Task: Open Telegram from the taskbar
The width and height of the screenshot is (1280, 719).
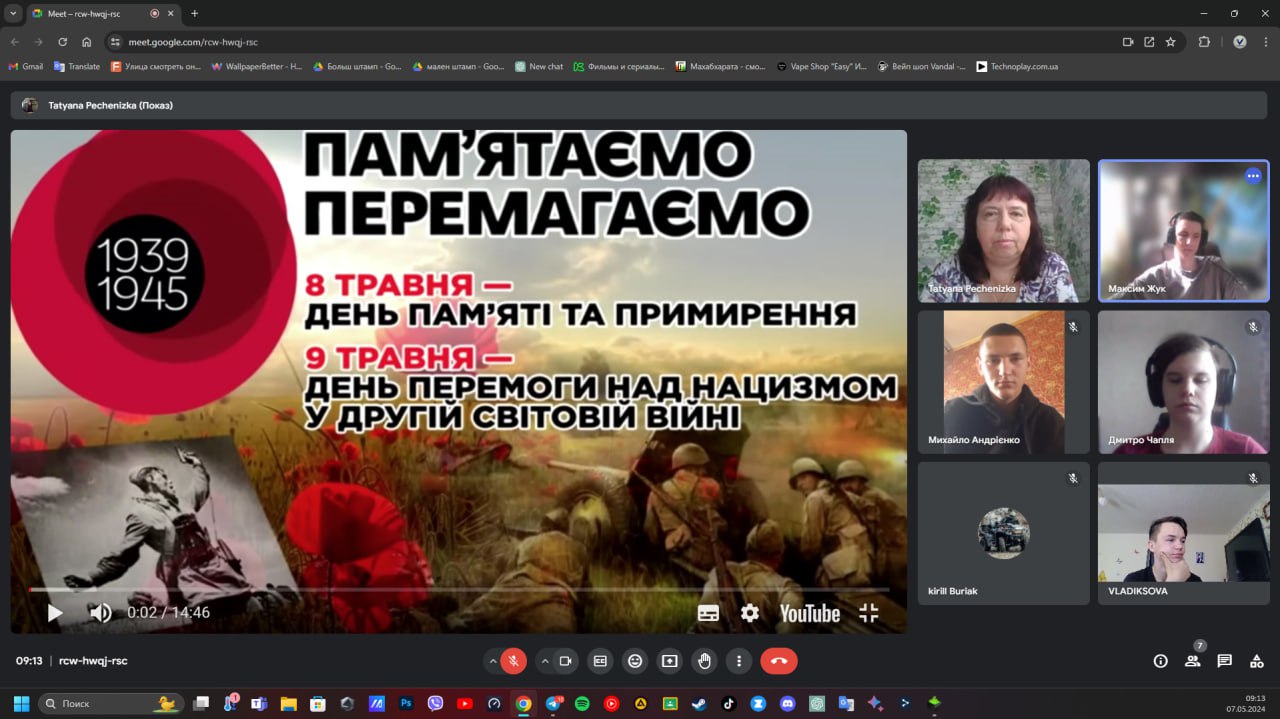Action: point(553,703)
